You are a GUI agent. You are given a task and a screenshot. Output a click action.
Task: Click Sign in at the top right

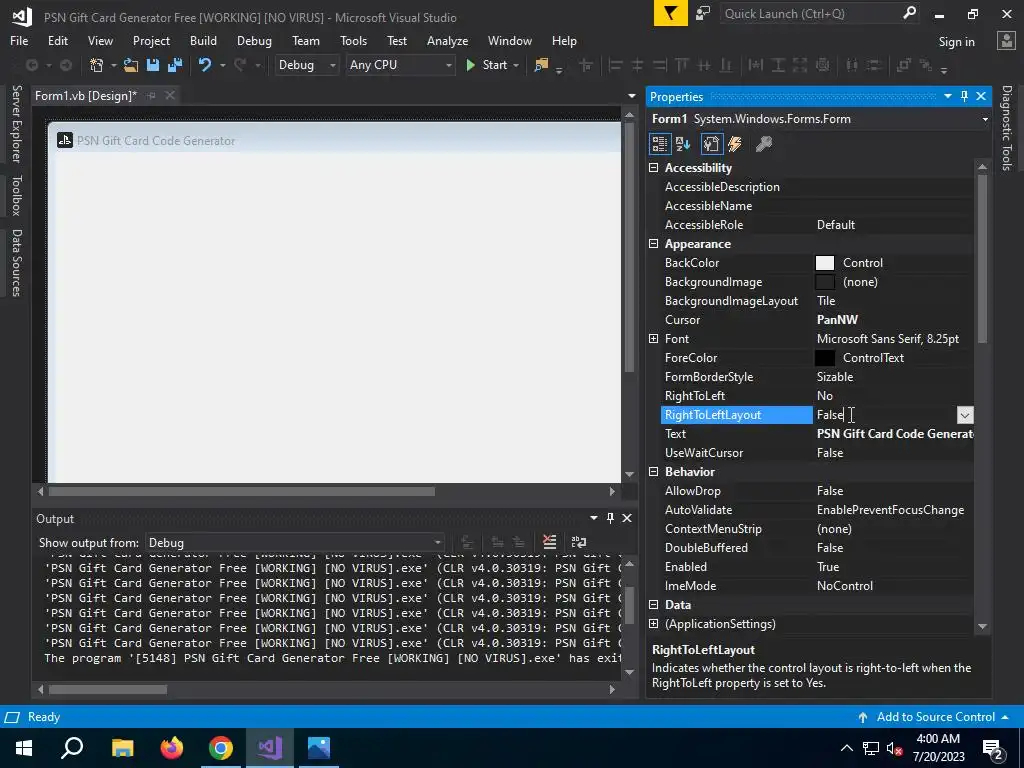click(x=957, y=41)
